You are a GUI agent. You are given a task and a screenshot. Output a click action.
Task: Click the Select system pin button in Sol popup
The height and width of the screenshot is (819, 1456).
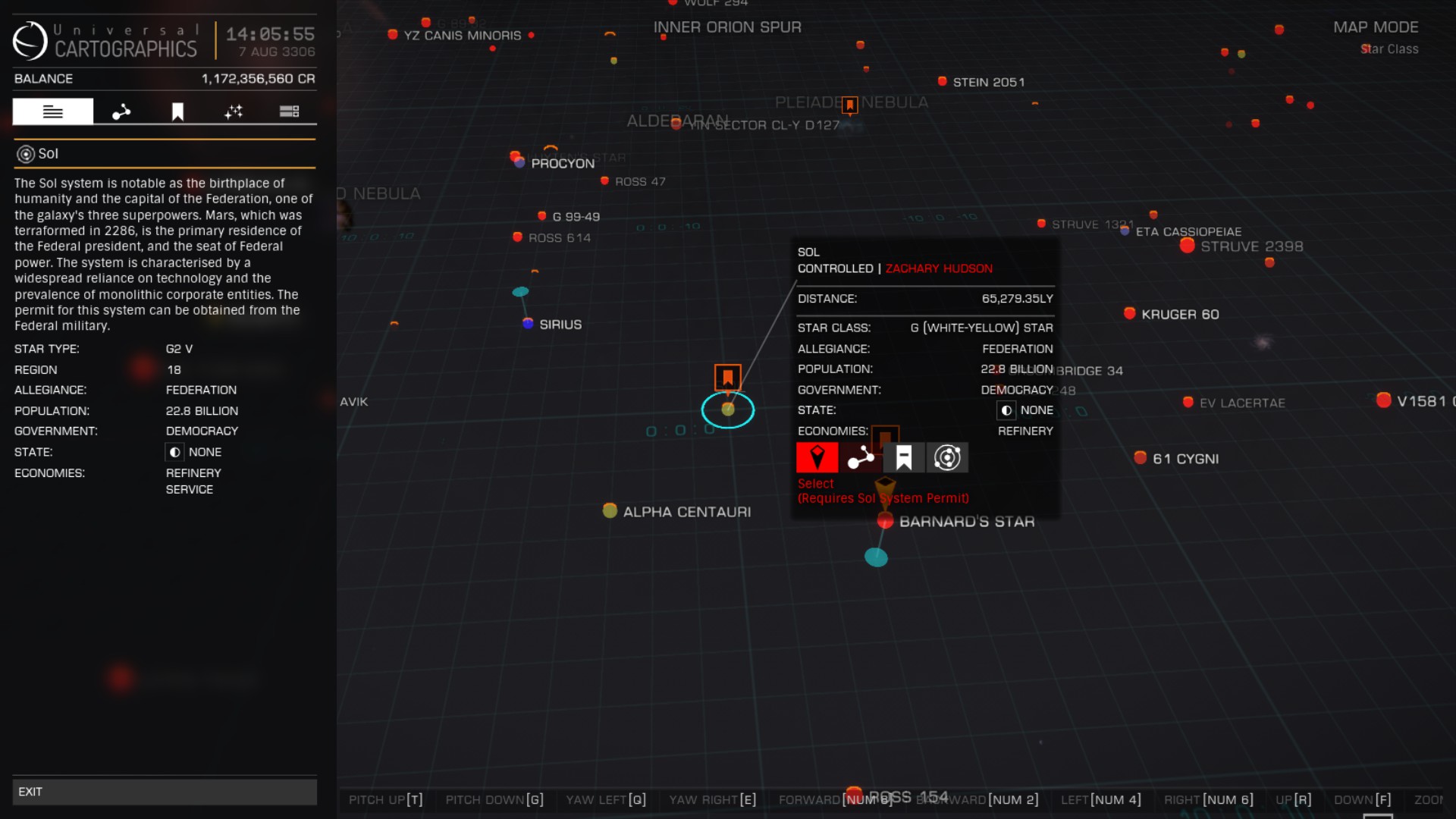817,457
